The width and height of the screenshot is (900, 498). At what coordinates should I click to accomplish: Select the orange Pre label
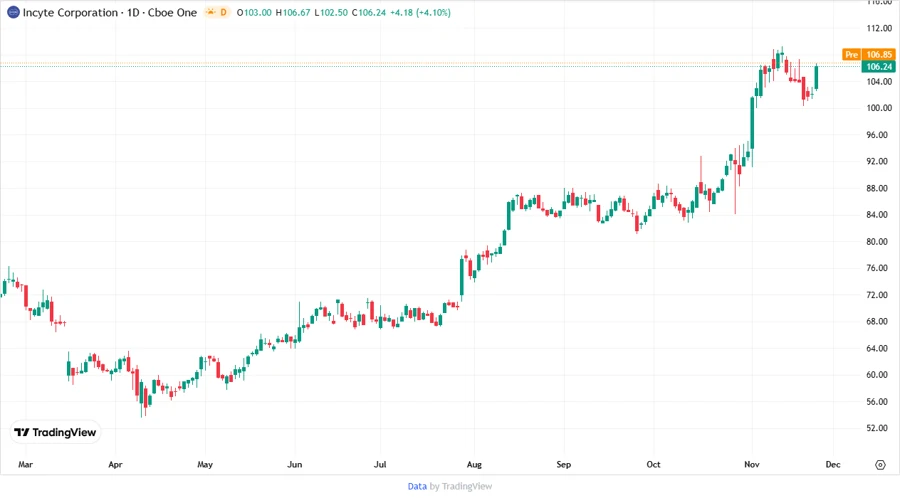click(x=851, y=55)
